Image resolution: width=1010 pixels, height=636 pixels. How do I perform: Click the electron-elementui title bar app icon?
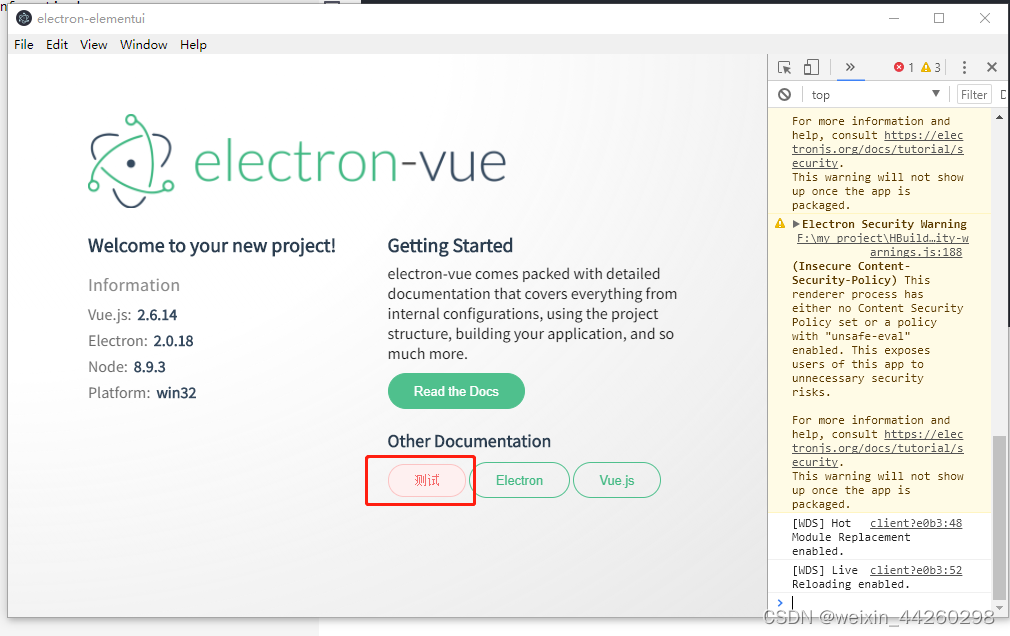coord(24,18)
